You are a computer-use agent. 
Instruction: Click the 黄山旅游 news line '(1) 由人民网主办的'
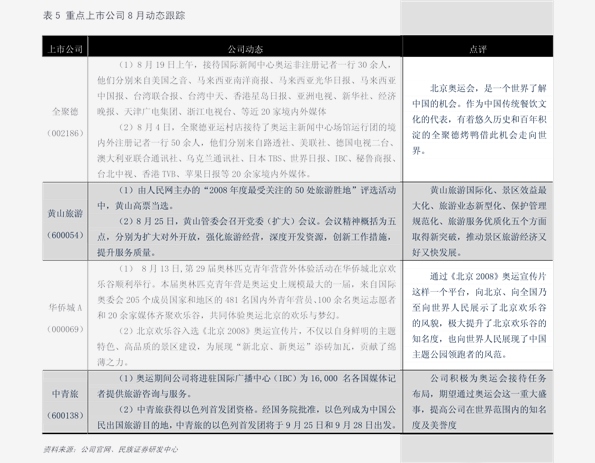point(257,190)
